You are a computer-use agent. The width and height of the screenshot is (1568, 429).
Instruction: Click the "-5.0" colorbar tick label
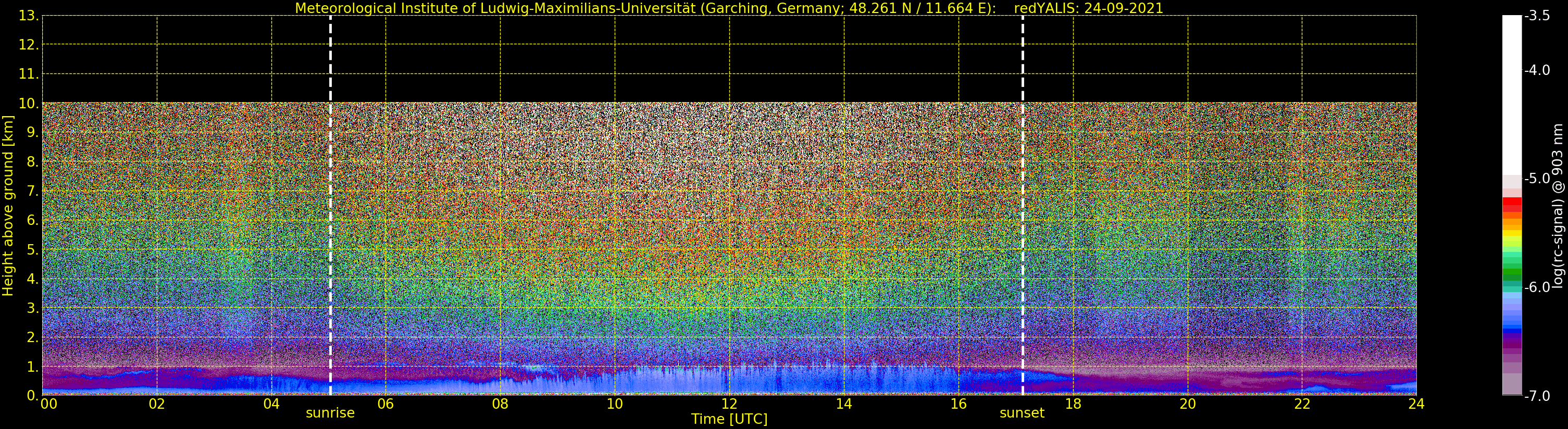tap(1537, 179)
